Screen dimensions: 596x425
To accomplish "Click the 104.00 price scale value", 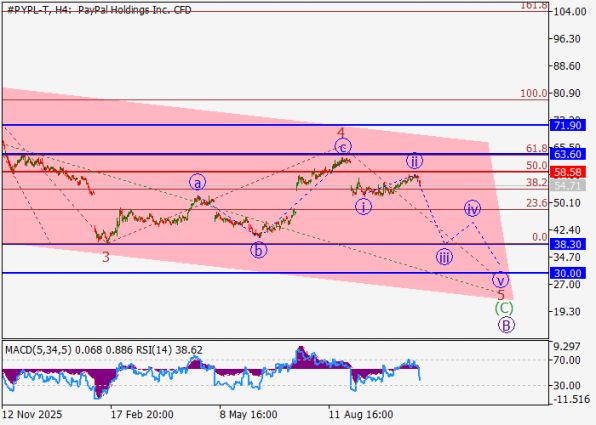I will click(570, 11).
